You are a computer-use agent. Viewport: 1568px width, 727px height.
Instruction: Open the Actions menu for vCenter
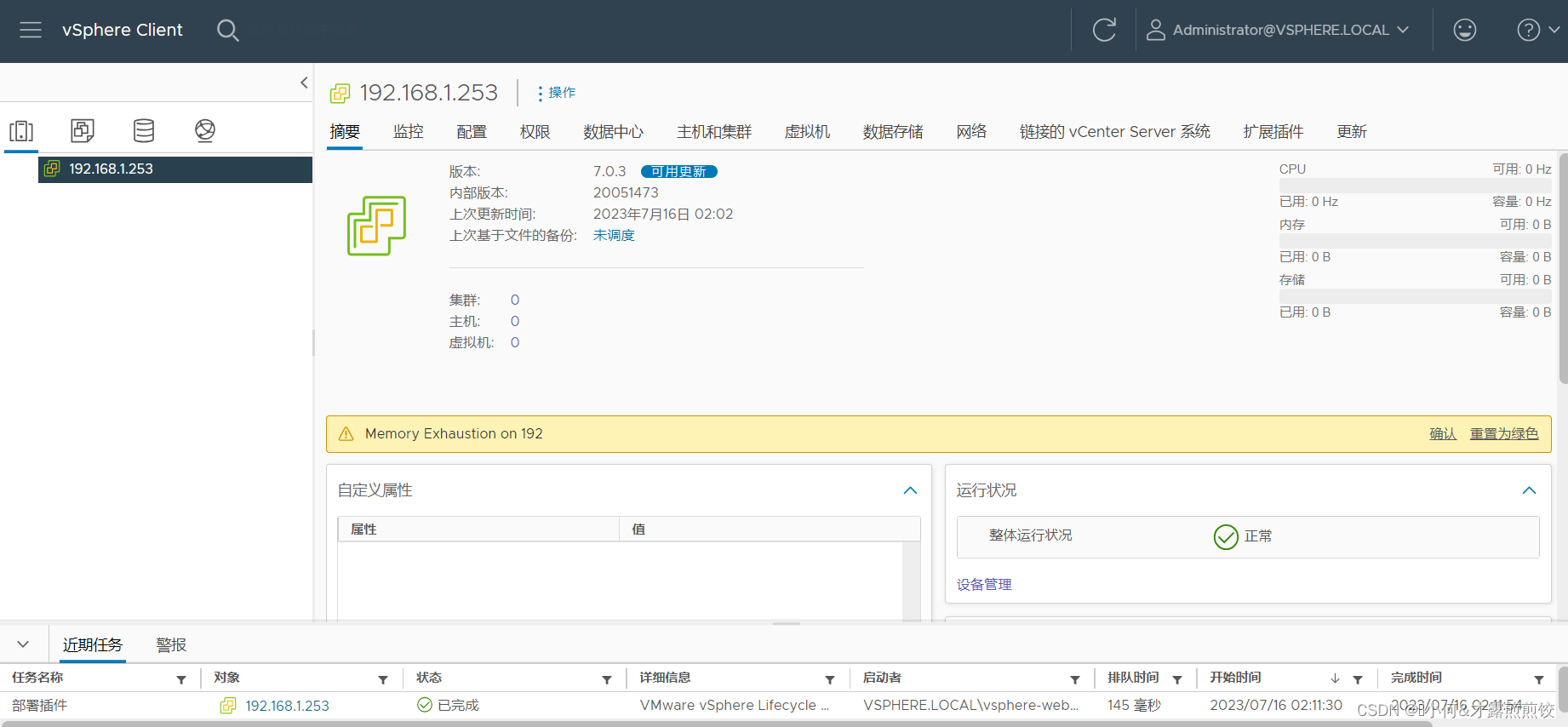tap(557, 93)
